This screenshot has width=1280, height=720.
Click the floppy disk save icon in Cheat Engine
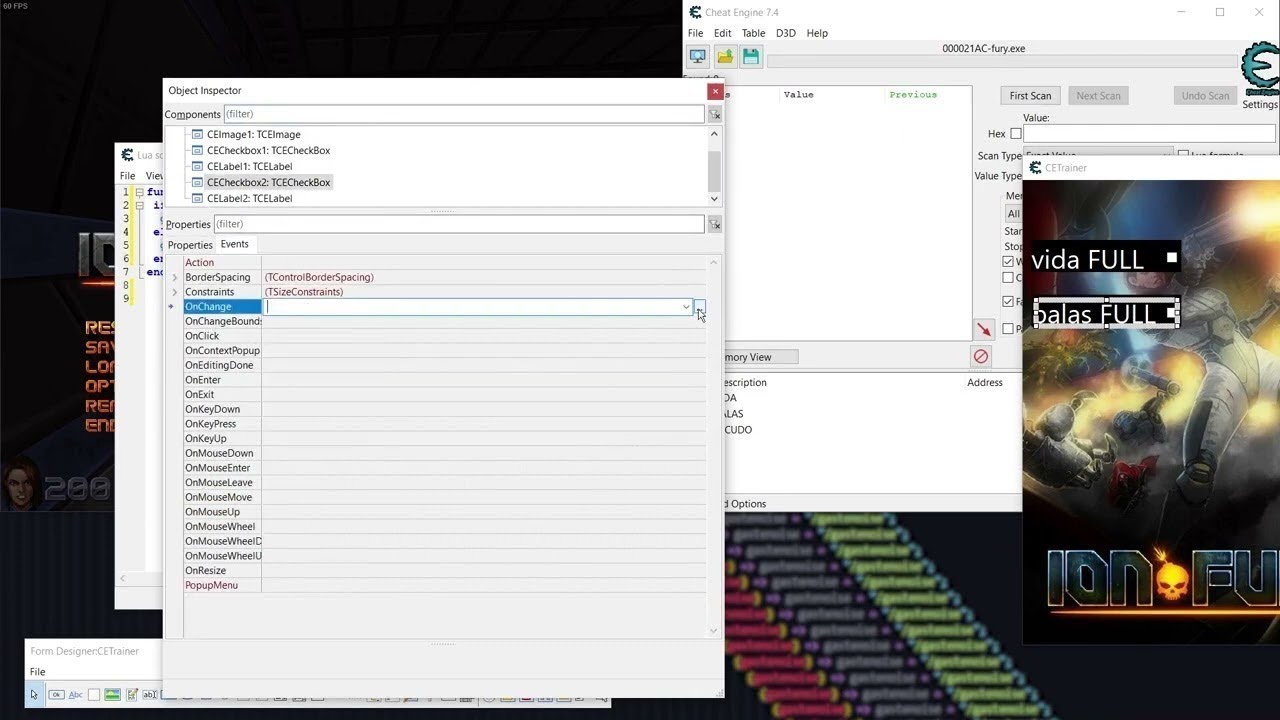[751, 56]
